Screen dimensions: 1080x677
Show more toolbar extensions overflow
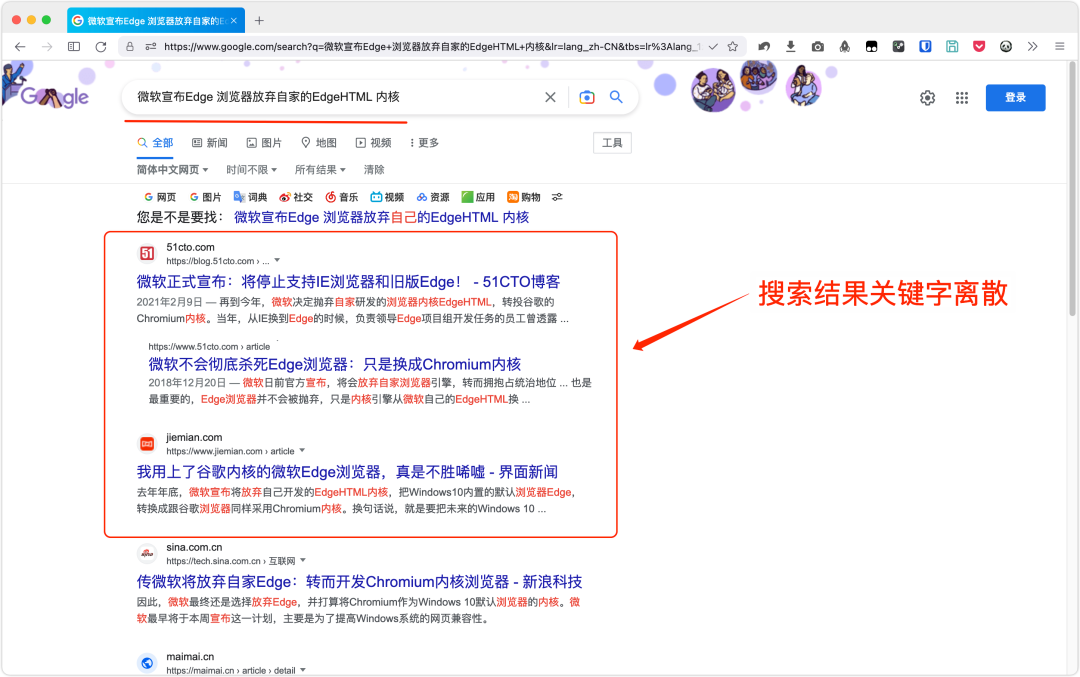(1032, 47)
